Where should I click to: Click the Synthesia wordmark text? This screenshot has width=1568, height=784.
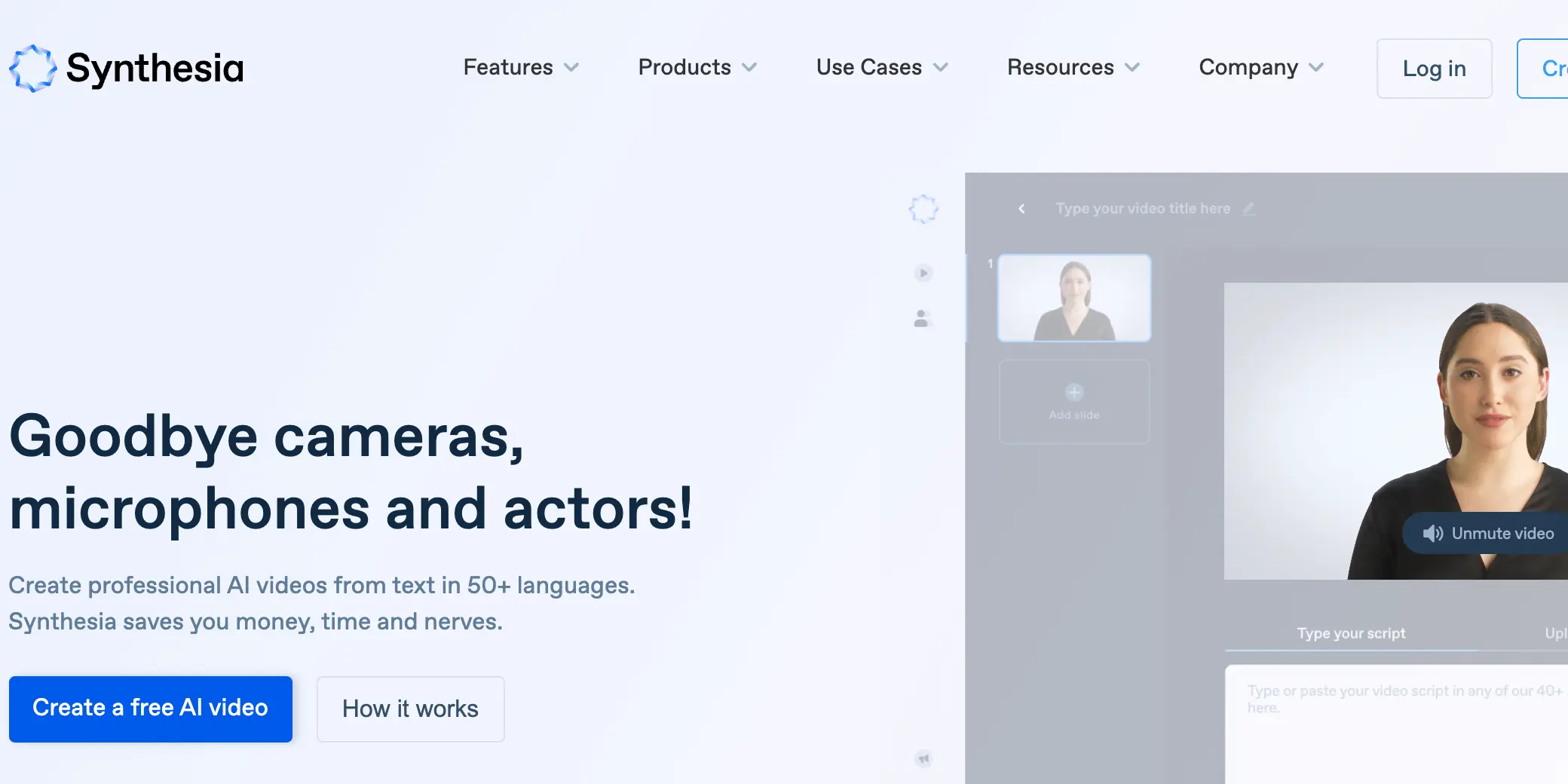coord(155,69)
